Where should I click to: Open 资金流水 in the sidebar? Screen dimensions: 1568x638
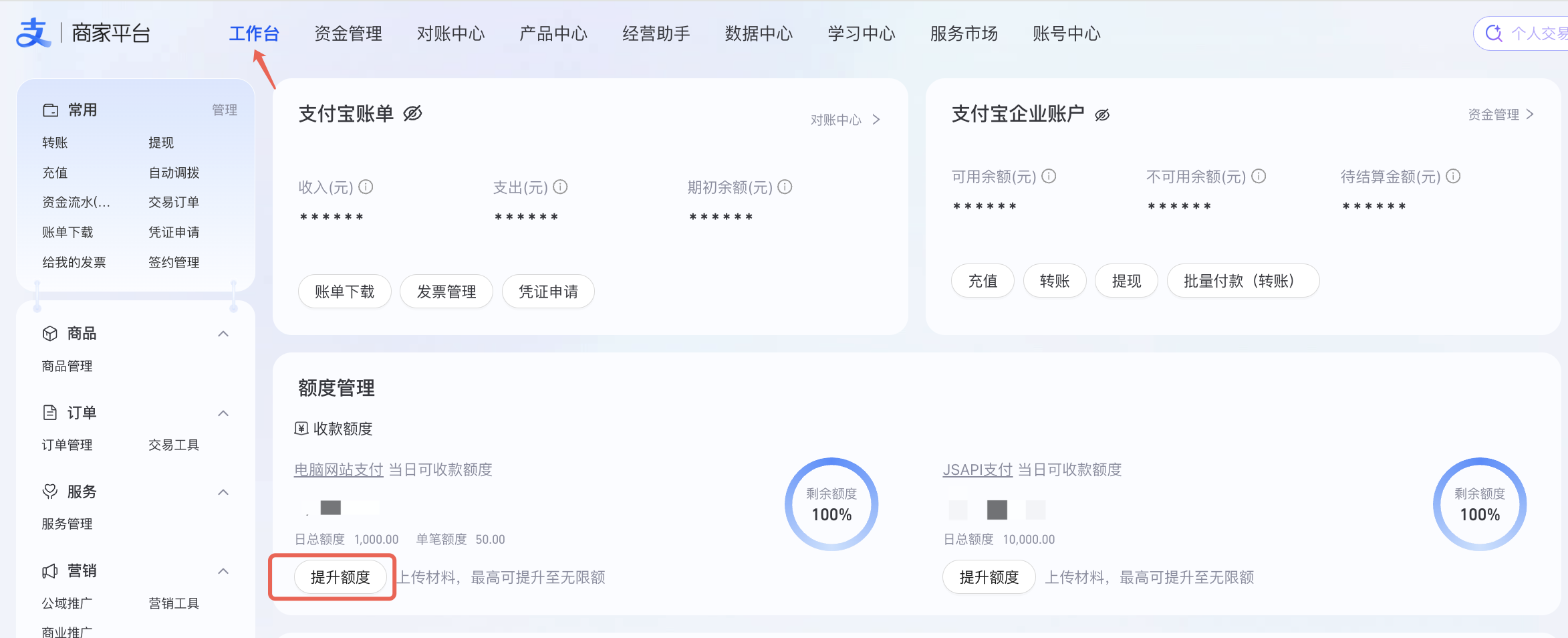(x=76, y=203)
